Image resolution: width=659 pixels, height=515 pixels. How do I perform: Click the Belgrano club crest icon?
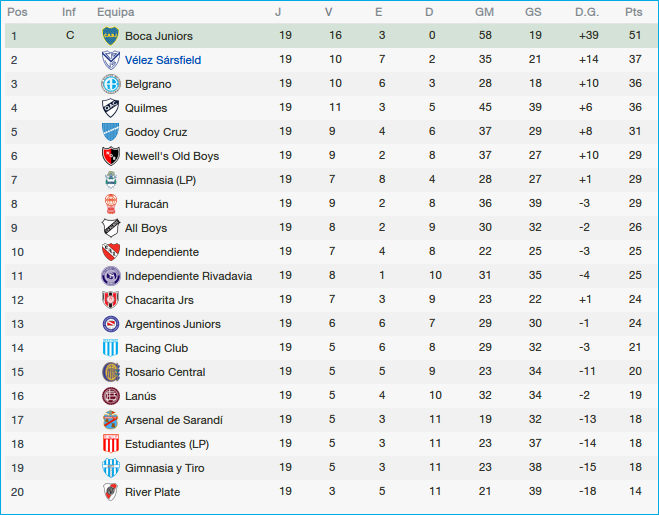(110, 84)
